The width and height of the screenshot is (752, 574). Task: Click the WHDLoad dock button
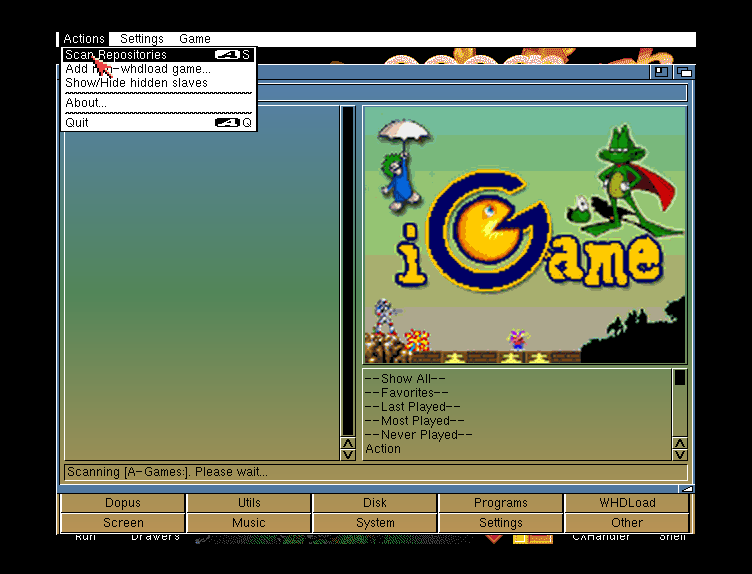pos(627,503)
